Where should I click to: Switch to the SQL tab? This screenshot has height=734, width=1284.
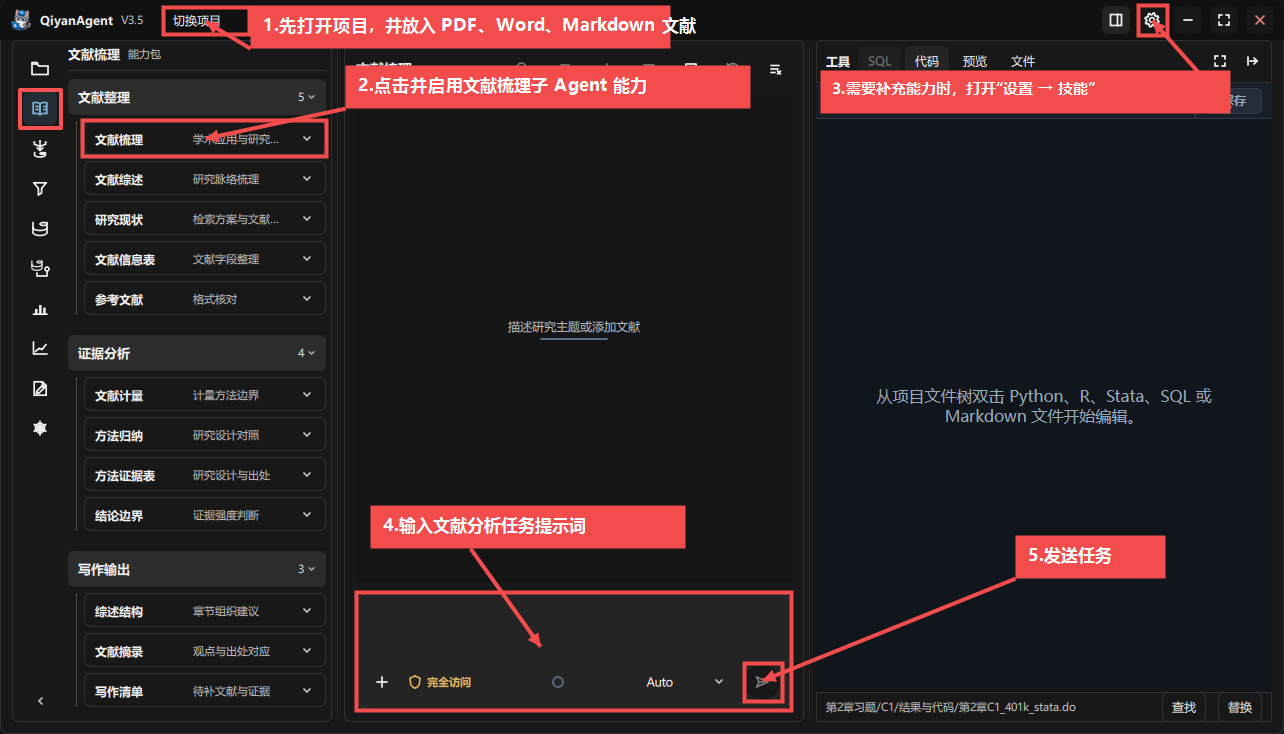pos(879,61)
